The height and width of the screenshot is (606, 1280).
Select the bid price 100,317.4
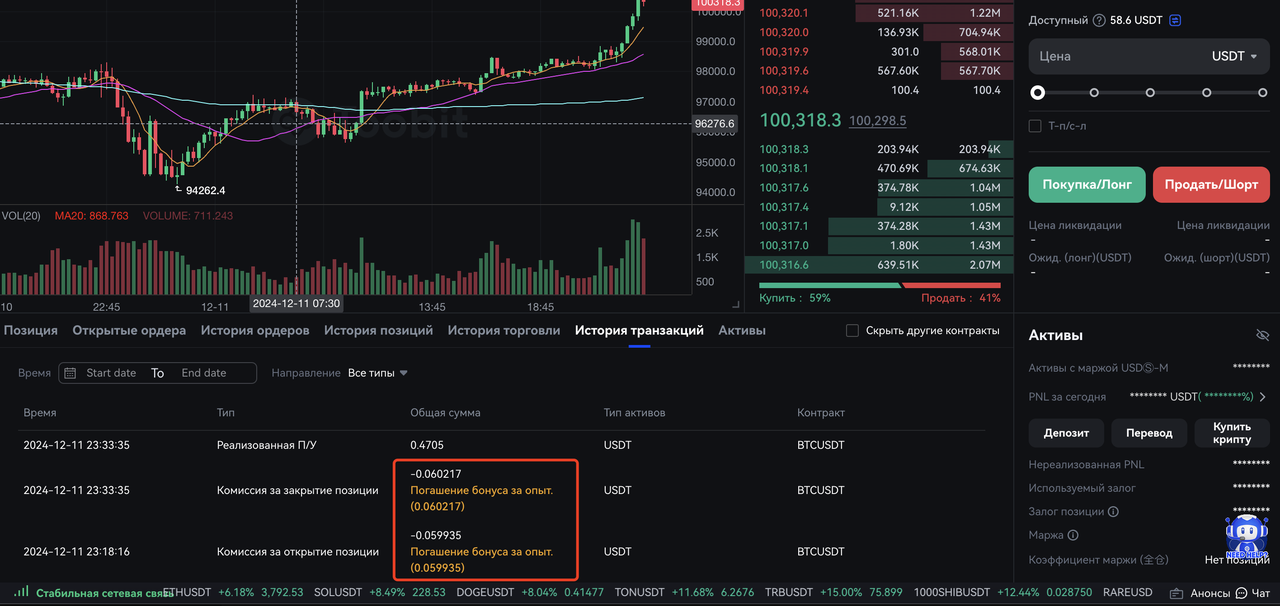tap(785, 207)
